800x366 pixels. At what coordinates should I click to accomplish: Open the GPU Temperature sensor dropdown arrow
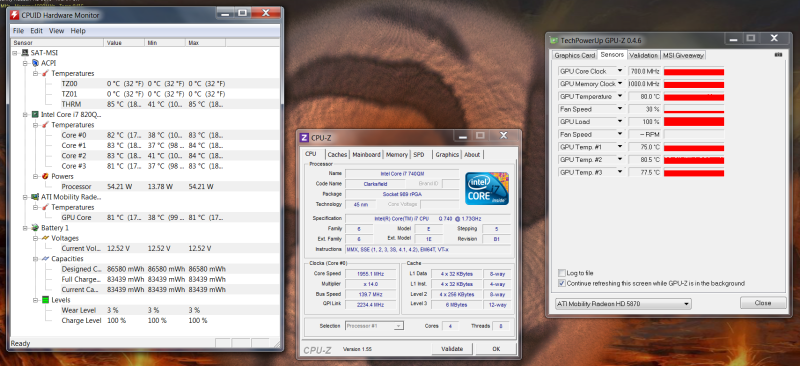[620, 96]
